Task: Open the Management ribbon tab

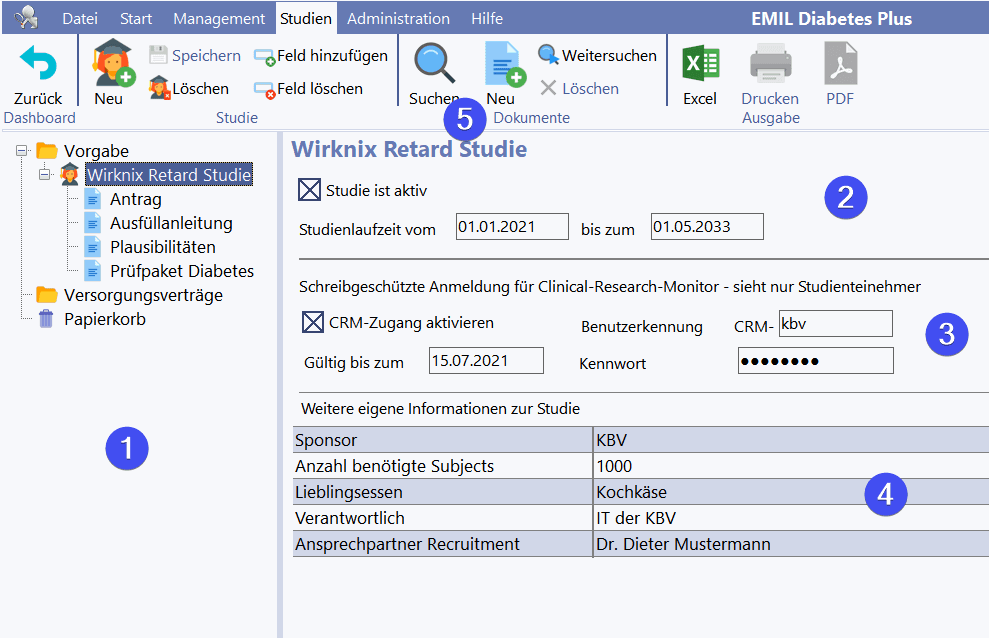Action: (219, 19)
